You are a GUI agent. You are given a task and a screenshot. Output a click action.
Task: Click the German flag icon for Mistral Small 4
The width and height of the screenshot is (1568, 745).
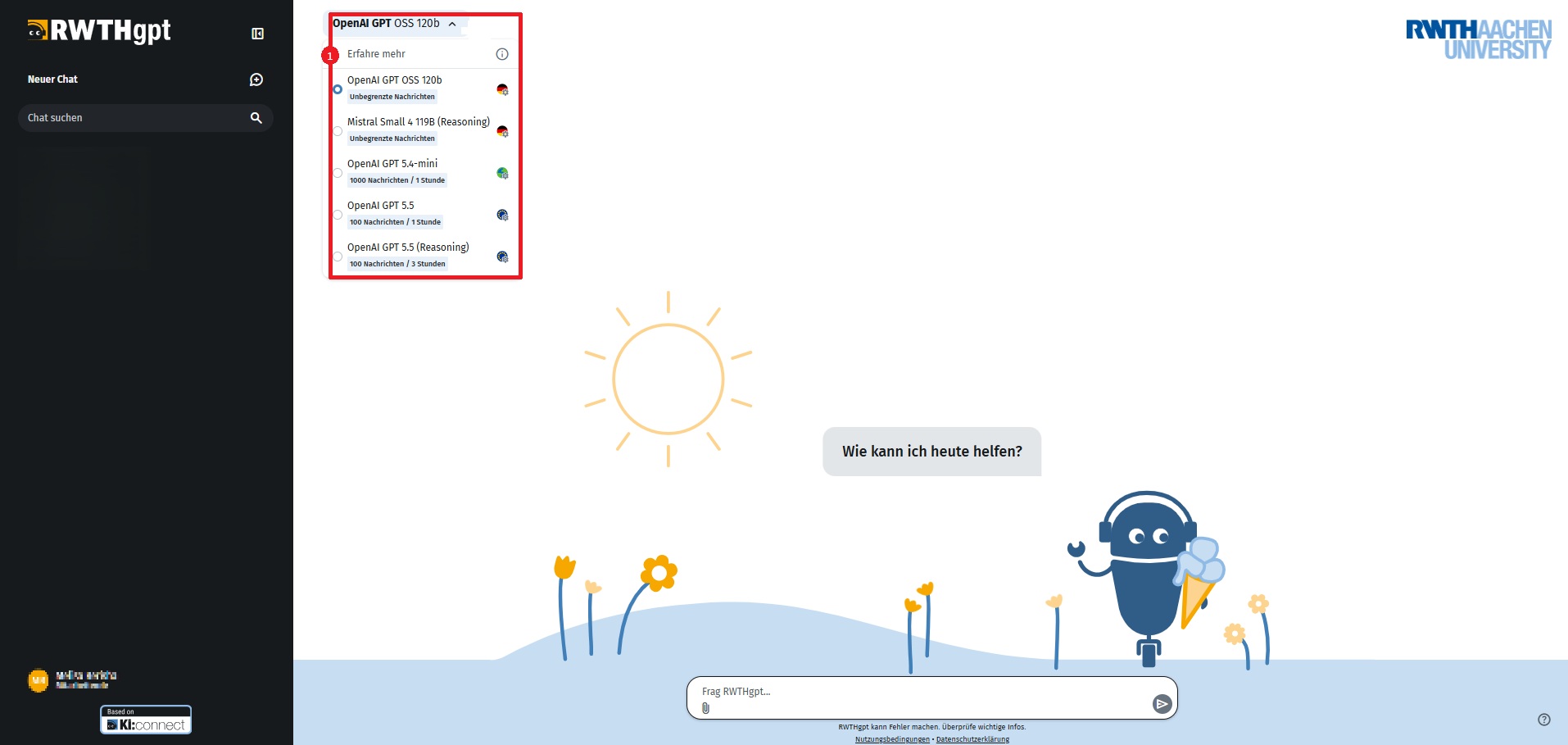502,131
